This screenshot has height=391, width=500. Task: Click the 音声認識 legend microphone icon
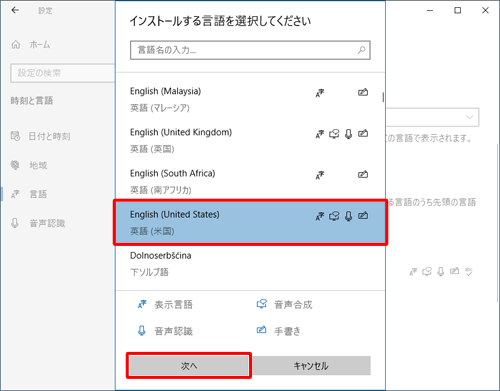tap(142, 331)
